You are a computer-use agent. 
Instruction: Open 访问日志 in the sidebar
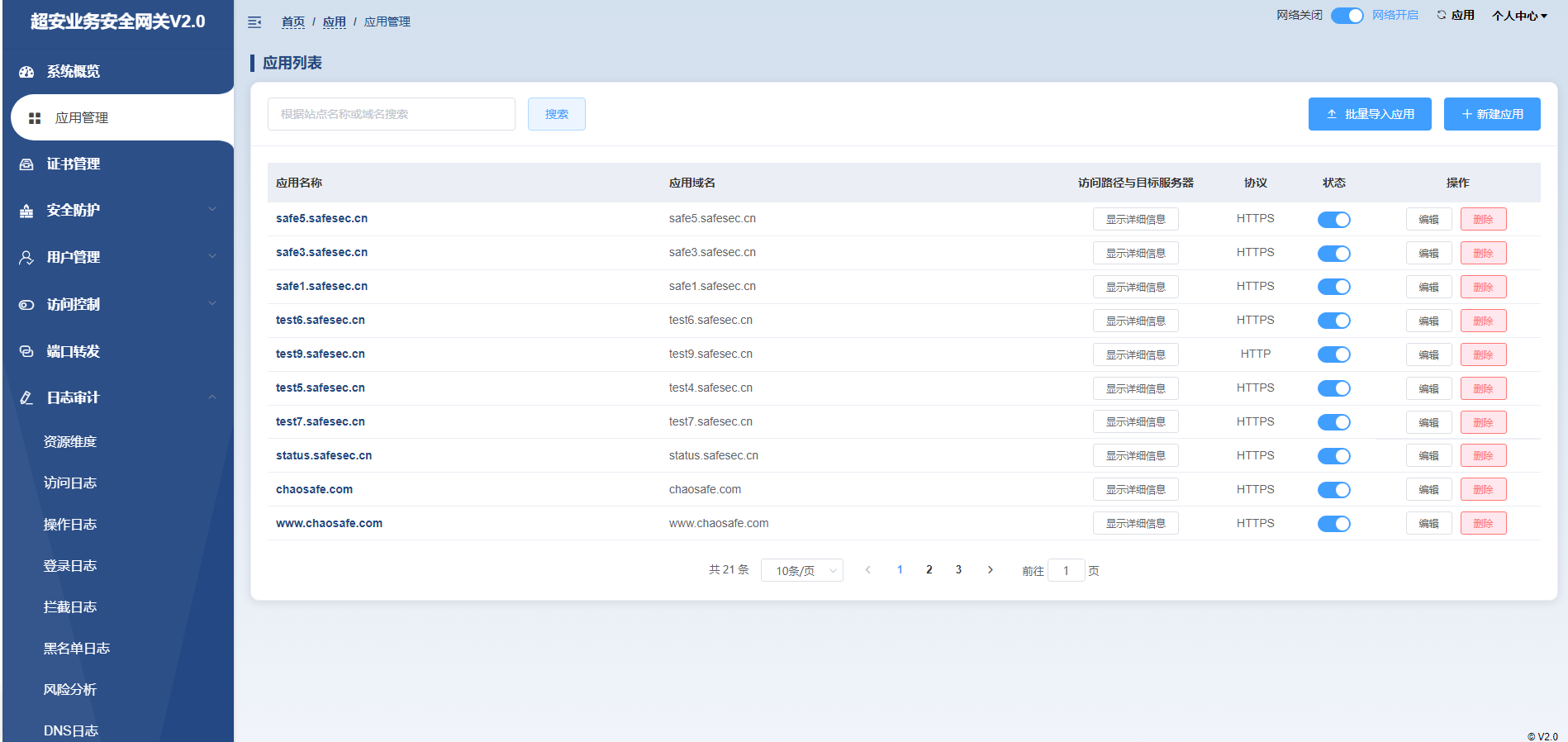(70, 483)
